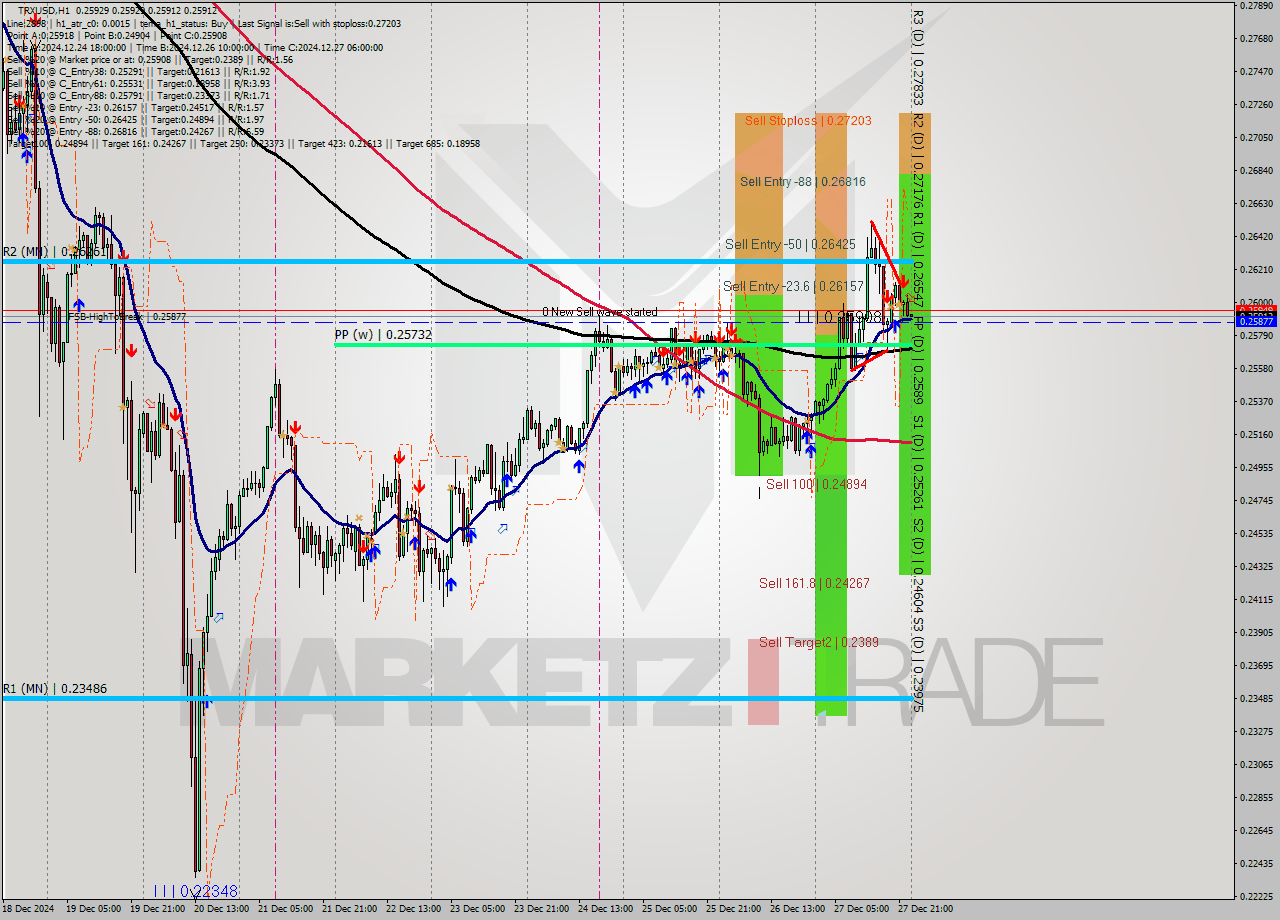Click the 'Sell 100 | 0.24894' label
The image size is (1280, 920).
point(816,484)
